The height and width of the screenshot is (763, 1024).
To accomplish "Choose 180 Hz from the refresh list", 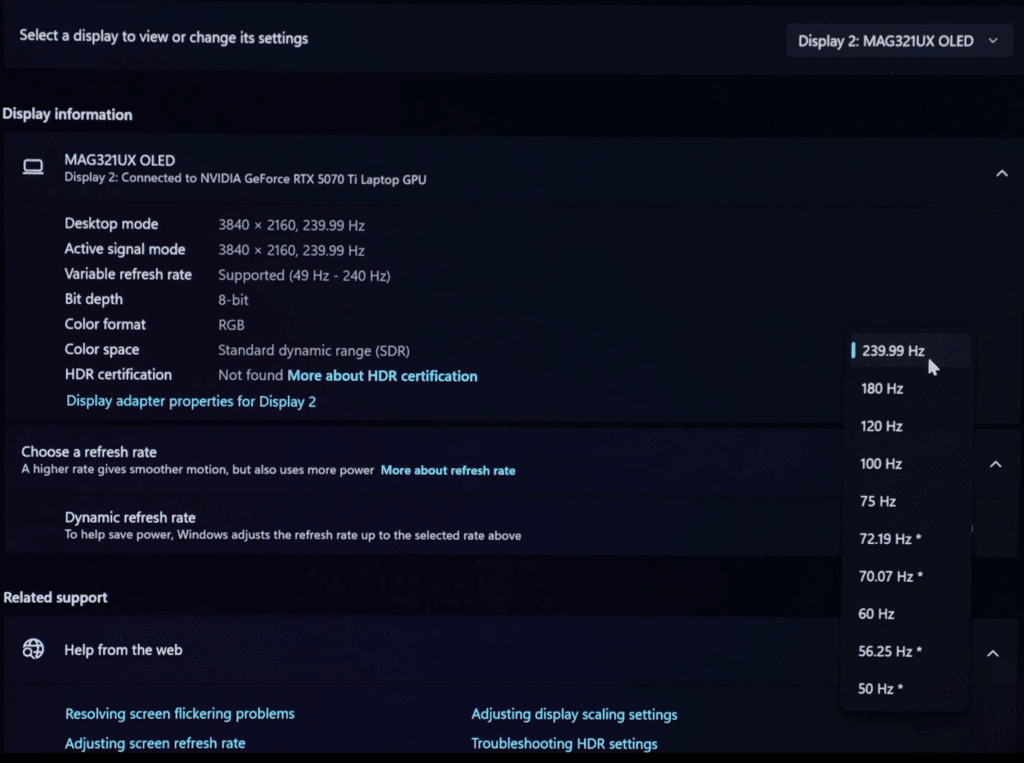I will pyautogui.click(x=882, y=388).
